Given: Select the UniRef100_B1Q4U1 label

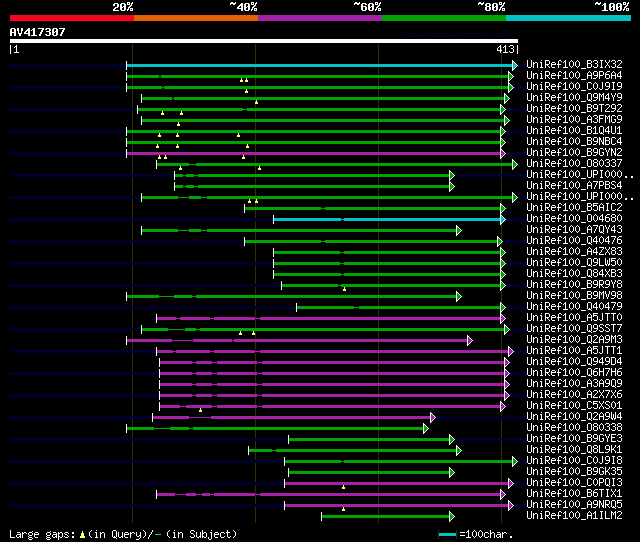Looking at the screenshot, I should (x=574, y=131).
